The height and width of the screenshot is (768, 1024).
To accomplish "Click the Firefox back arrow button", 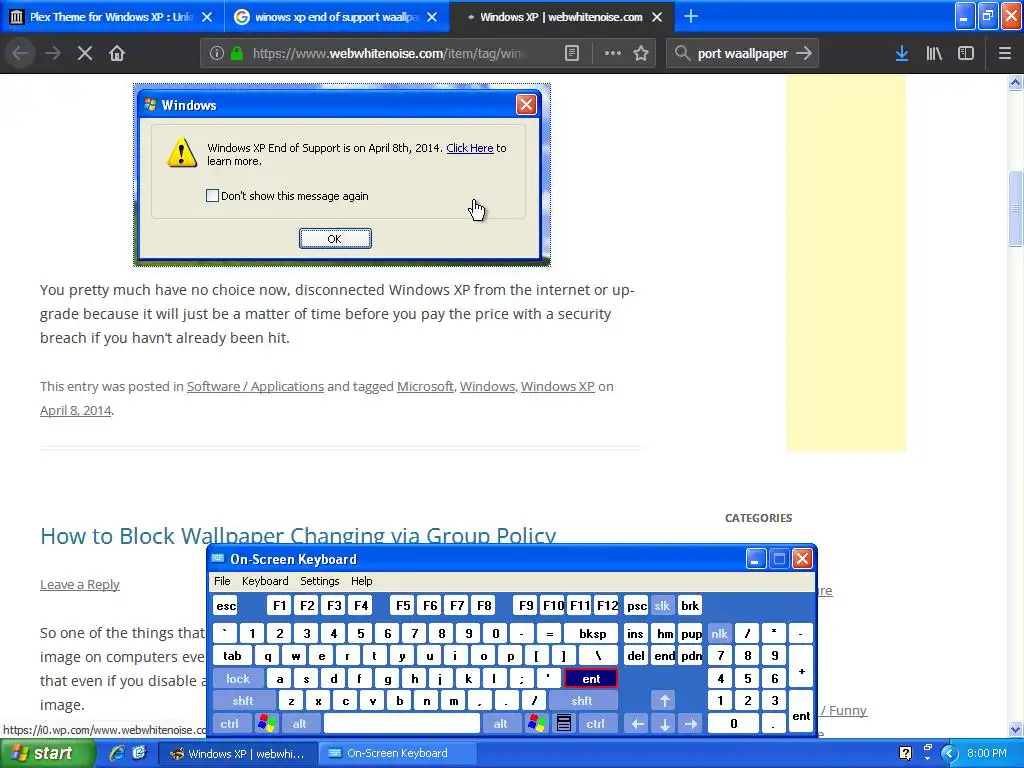I will click(20, 54).
